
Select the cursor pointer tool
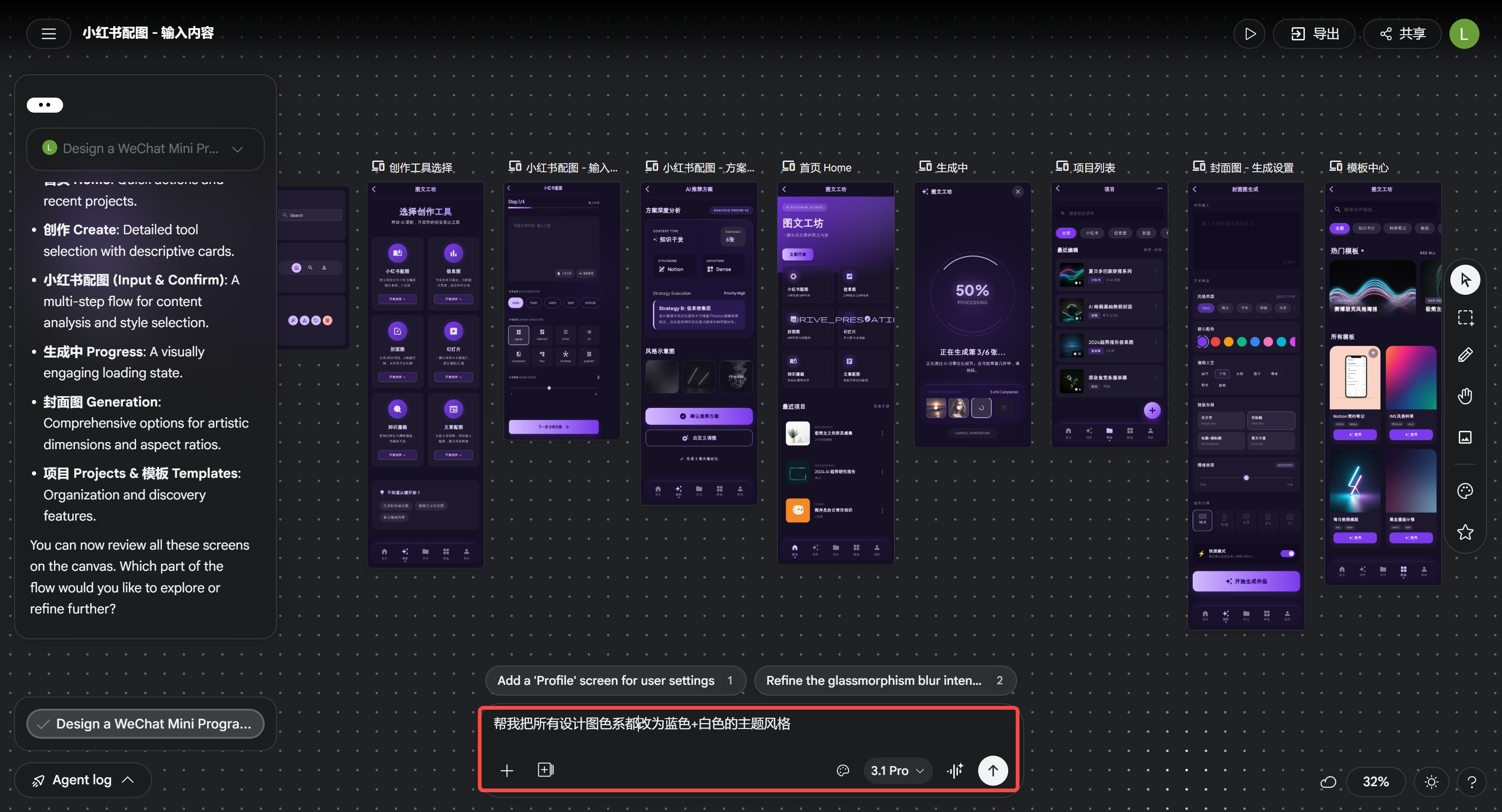pos(1464,280)
